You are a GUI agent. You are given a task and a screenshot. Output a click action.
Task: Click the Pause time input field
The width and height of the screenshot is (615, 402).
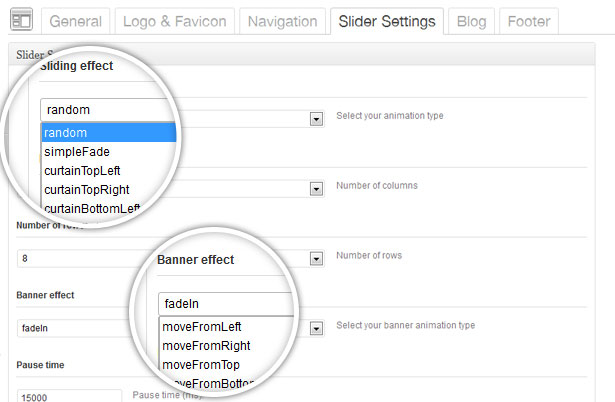69,396
